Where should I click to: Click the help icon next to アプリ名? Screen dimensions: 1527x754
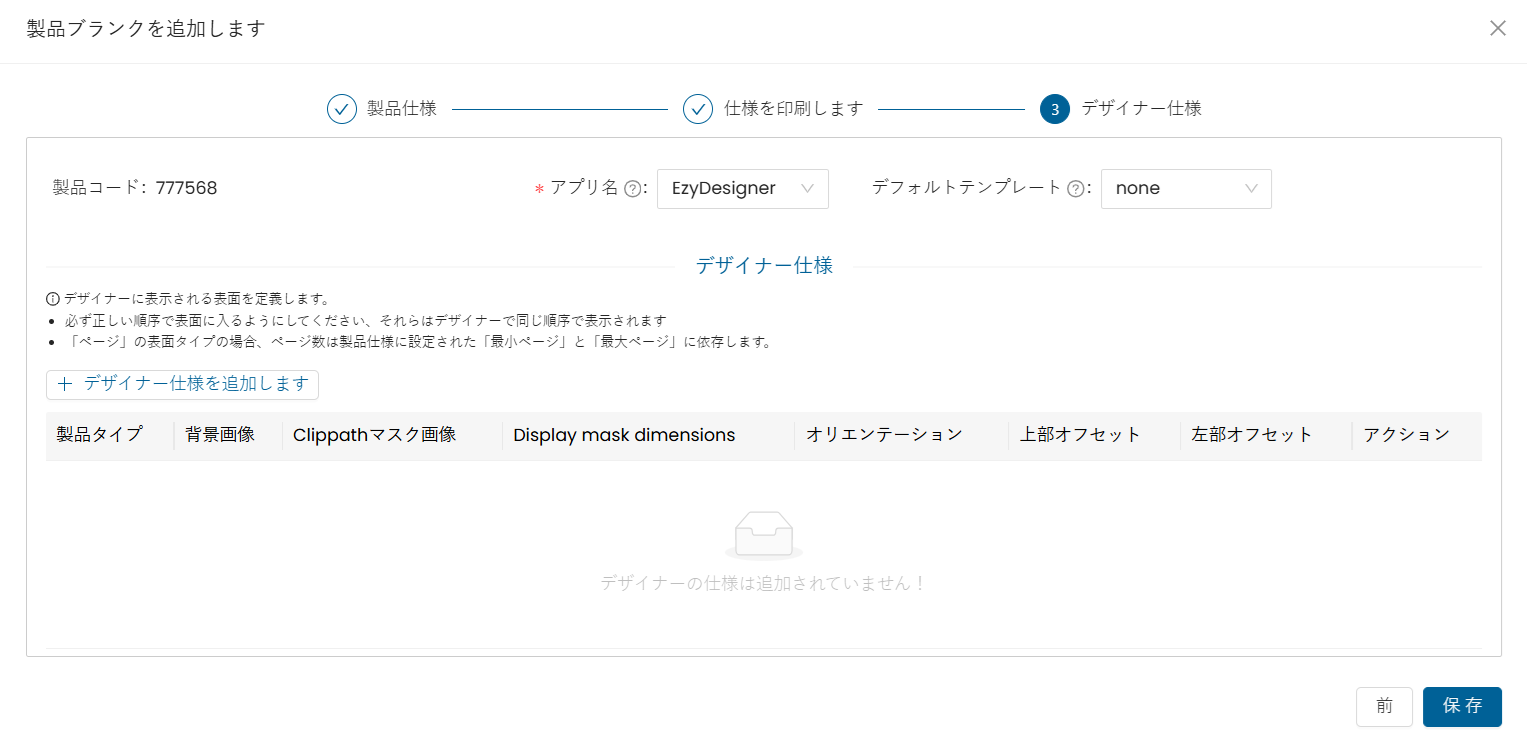point(632,189)
